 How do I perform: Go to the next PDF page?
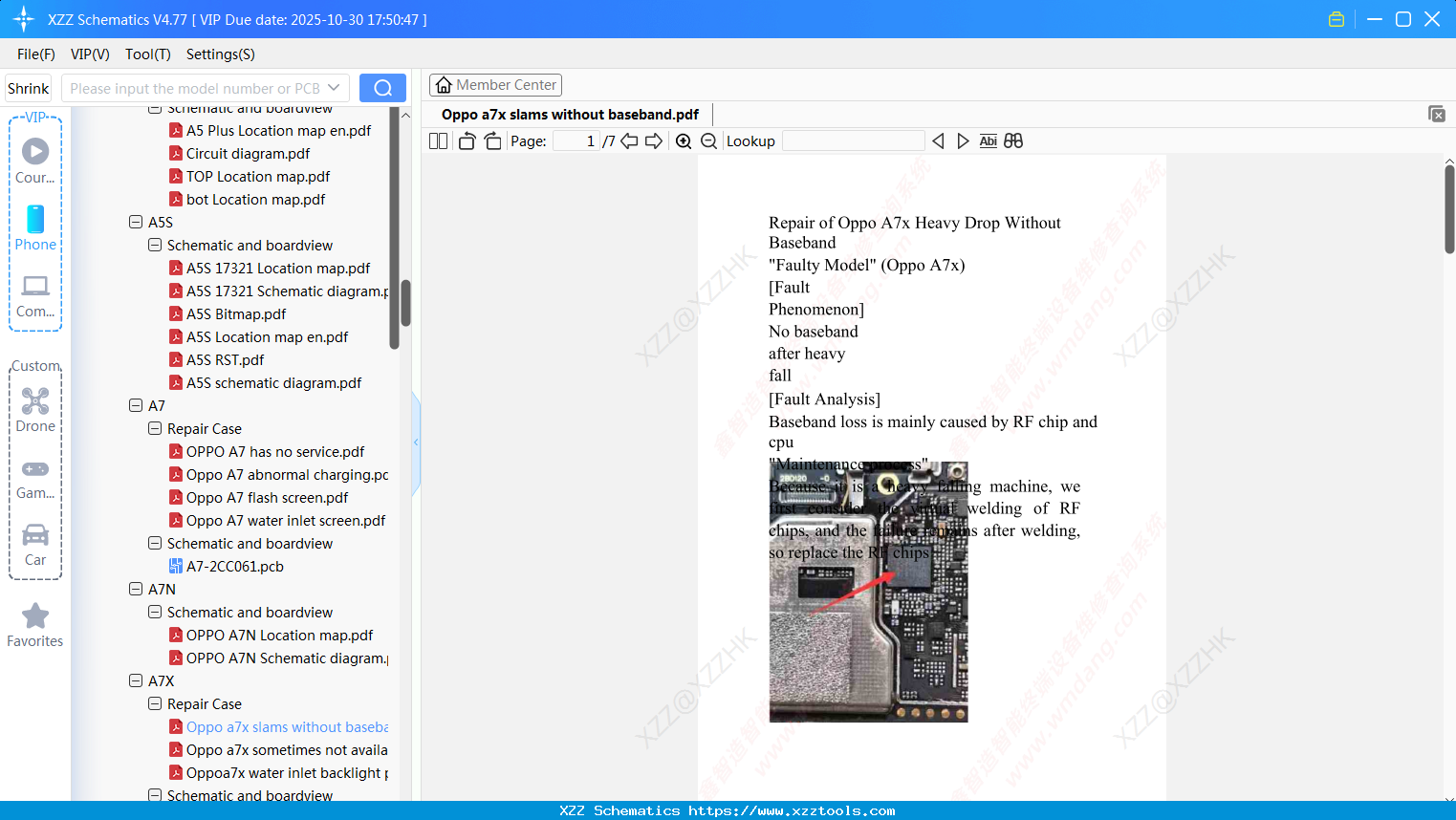(654, 141)
